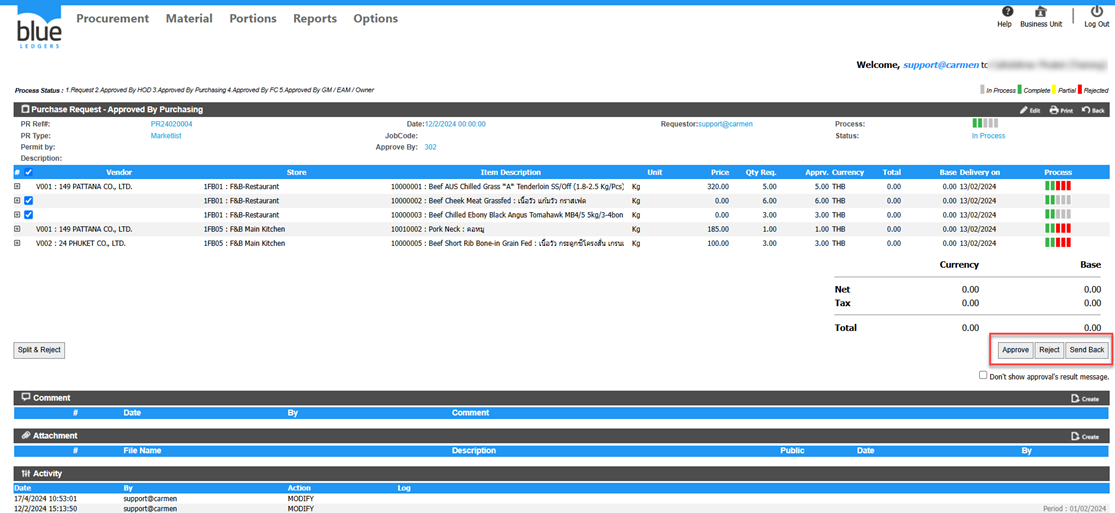Click process status bar of Pork Neck row

(1057, 229)
